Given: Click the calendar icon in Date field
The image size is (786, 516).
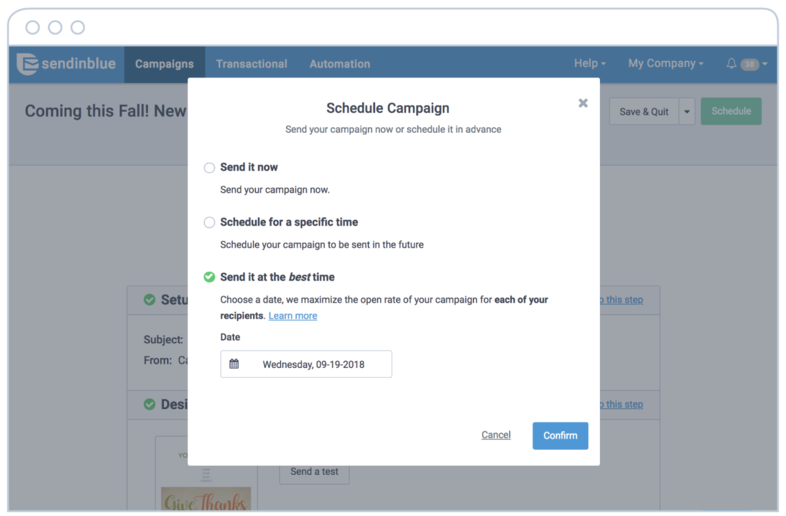Looking at the screenshot, I should pyautogui.click(x=234, y=364).
